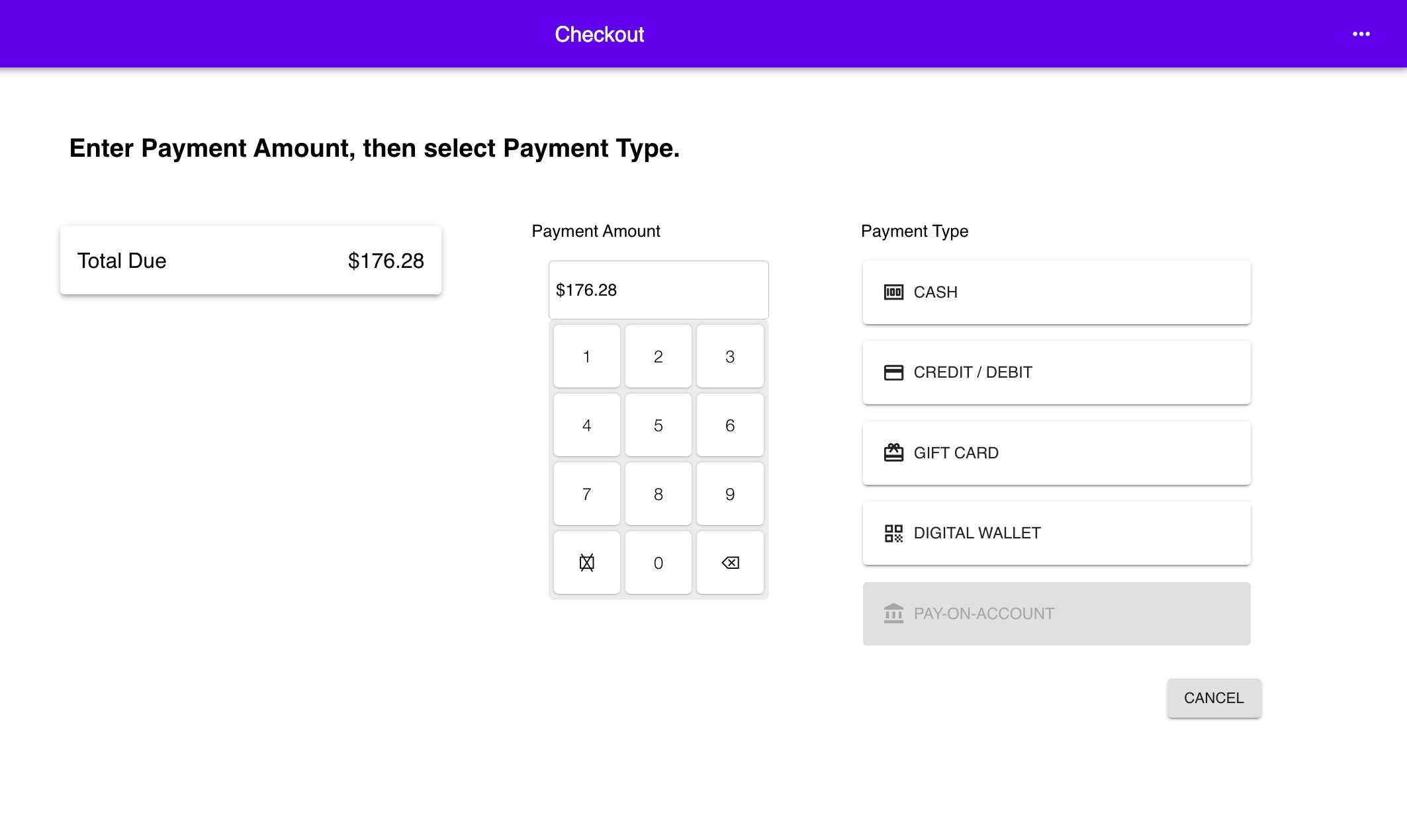This screenshot has height=840, width=1407.
Task: Click the gift card icon
Action: point(893,452)
